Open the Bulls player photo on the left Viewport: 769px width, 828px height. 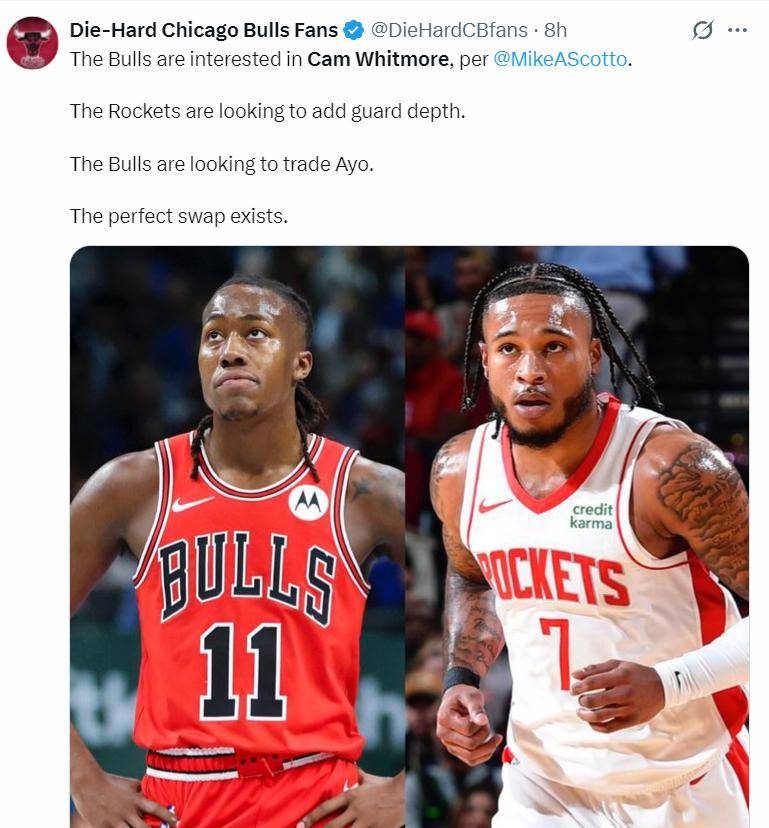tap(237, 537)
